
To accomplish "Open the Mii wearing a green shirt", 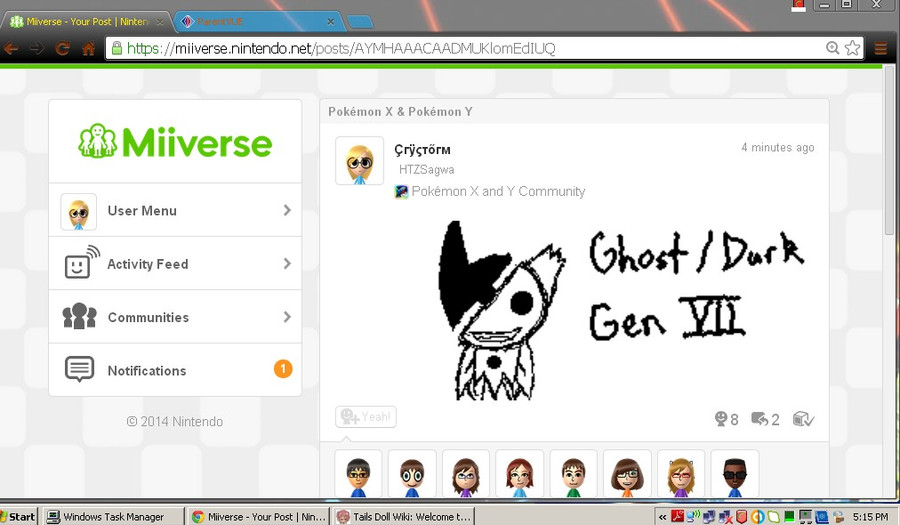I will pos(573,474).
